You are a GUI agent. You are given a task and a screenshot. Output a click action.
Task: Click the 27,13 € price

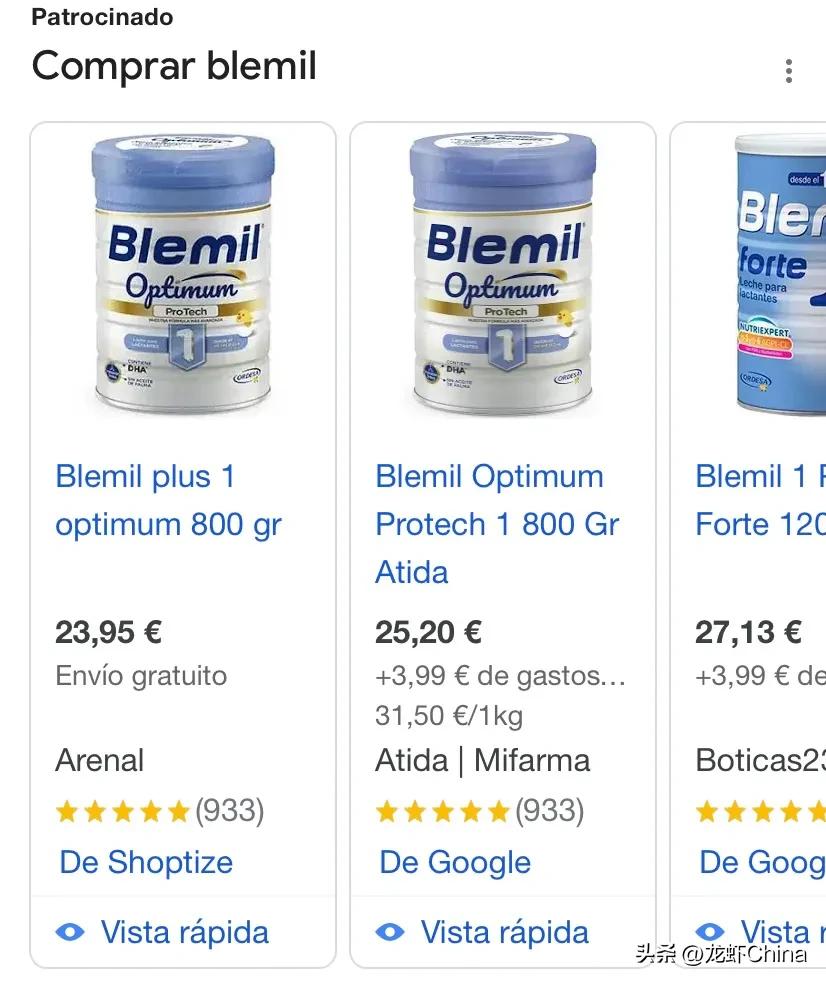click(x=749, y=632)
